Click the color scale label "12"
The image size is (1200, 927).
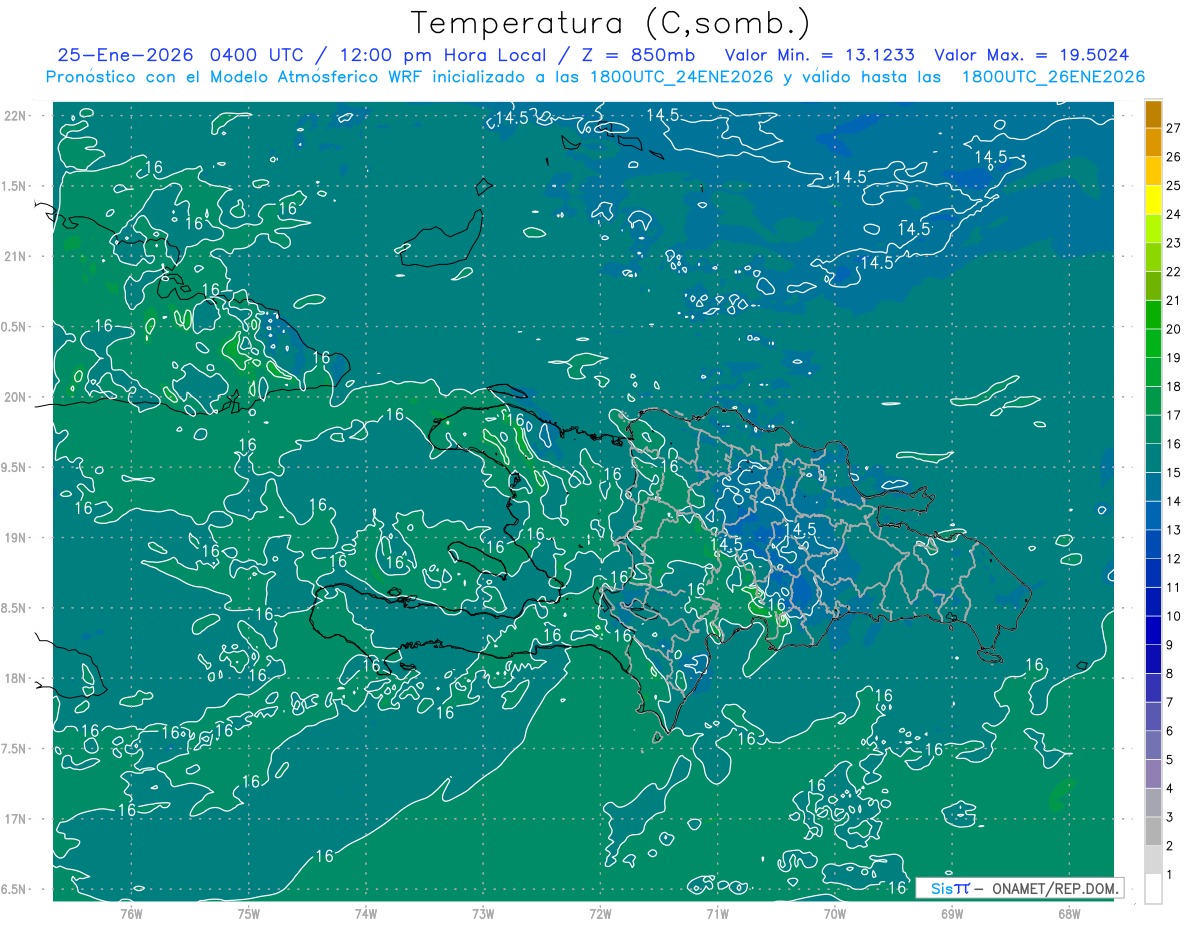[x=1173, y=559]
